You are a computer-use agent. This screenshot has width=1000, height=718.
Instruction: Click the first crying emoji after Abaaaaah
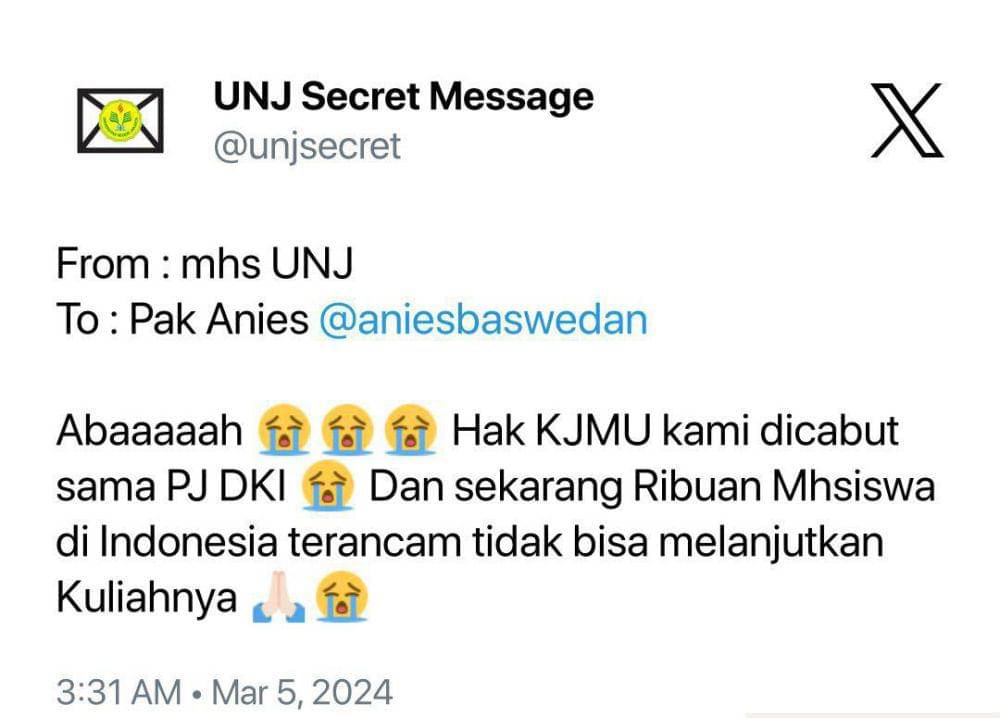tap(283, 429)
